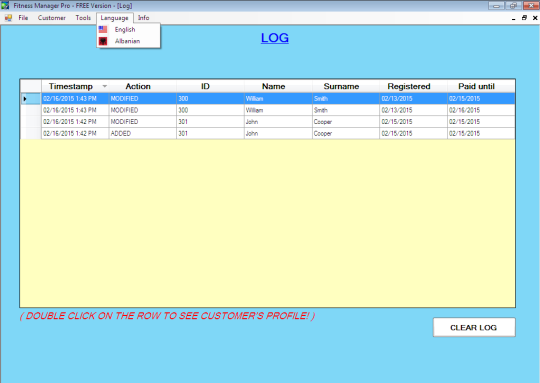Click ID 301 in the MODIFIED John row
The image size is (540, 383).
210,122
